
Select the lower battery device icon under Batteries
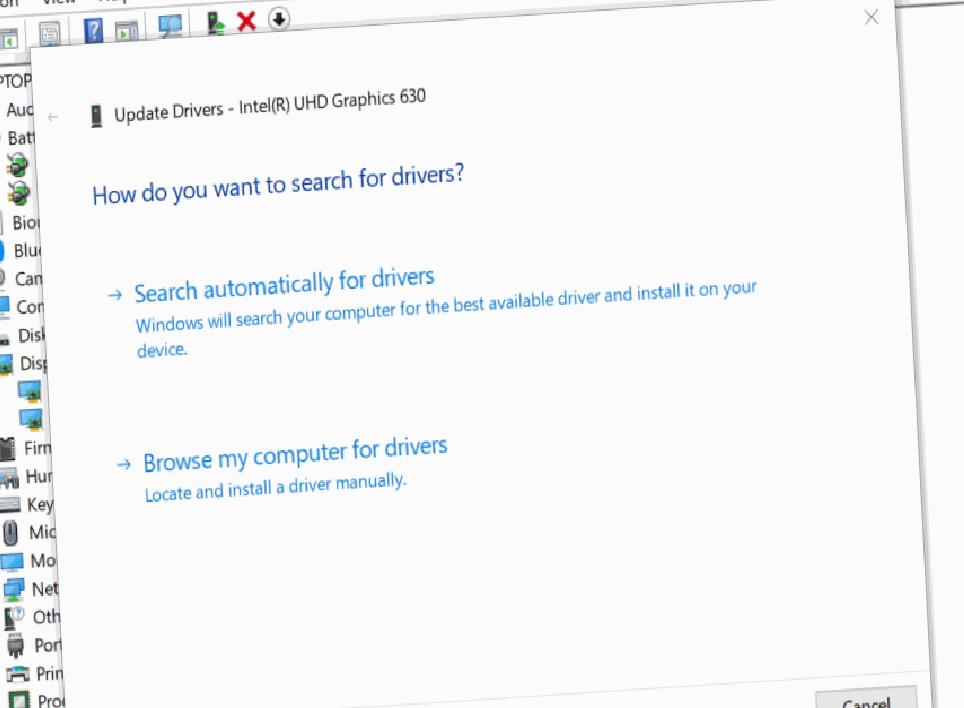(18, 193)
